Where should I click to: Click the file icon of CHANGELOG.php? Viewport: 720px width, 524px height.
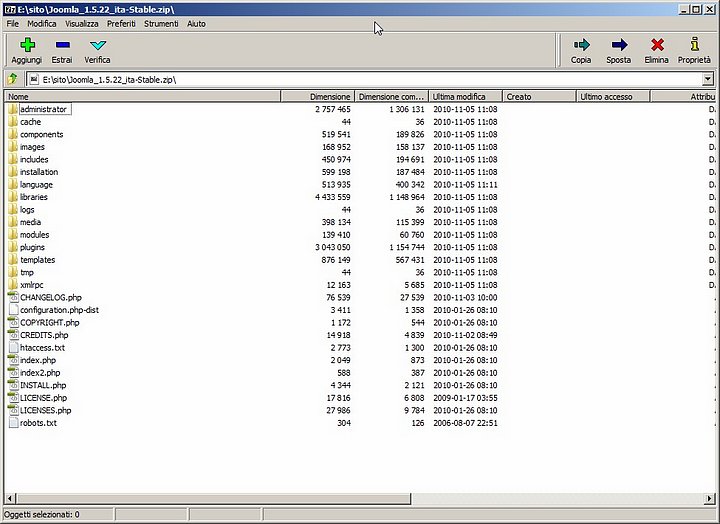click(13, 297)
